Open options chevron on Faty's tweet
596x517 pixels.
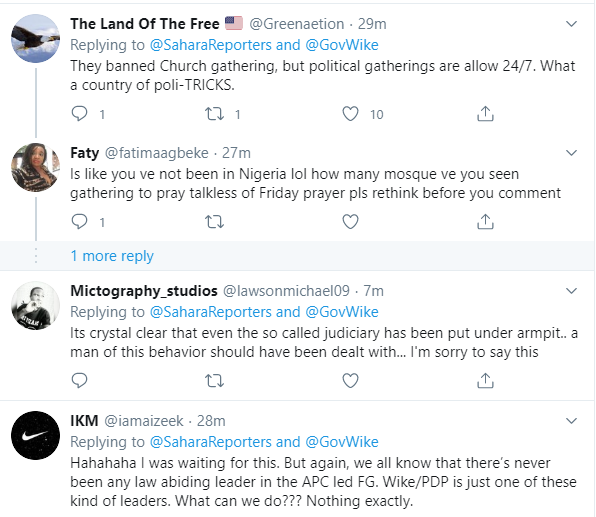pos(571,153)
